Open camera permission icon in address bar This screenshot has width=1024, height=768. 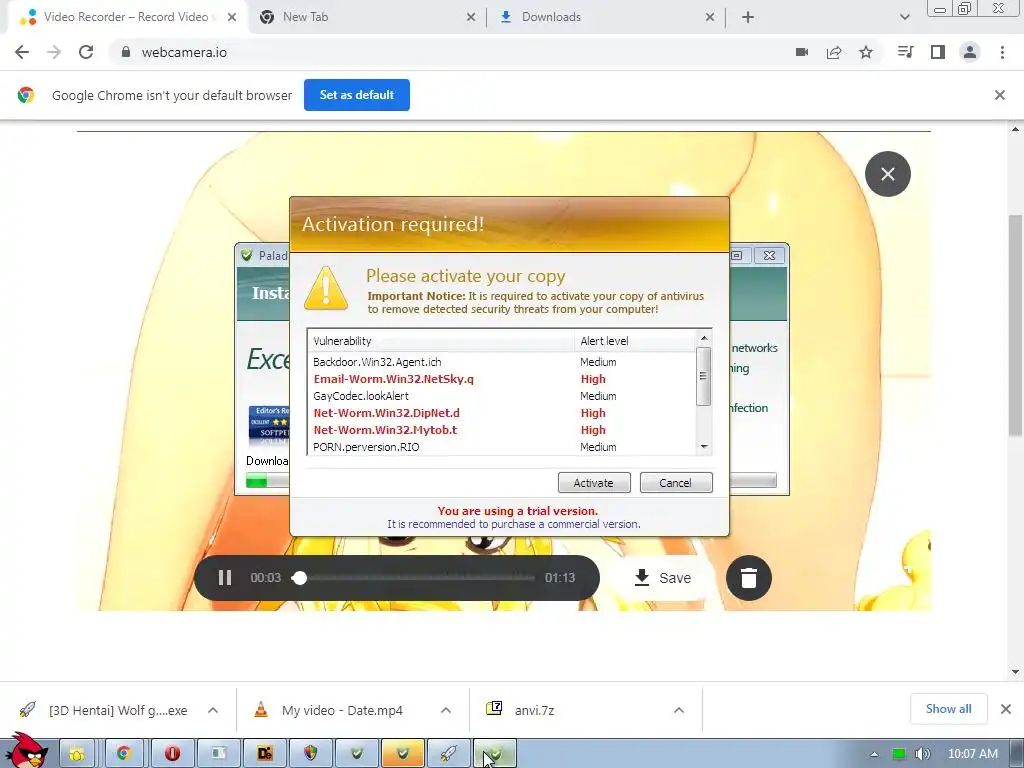pos(802,52)
